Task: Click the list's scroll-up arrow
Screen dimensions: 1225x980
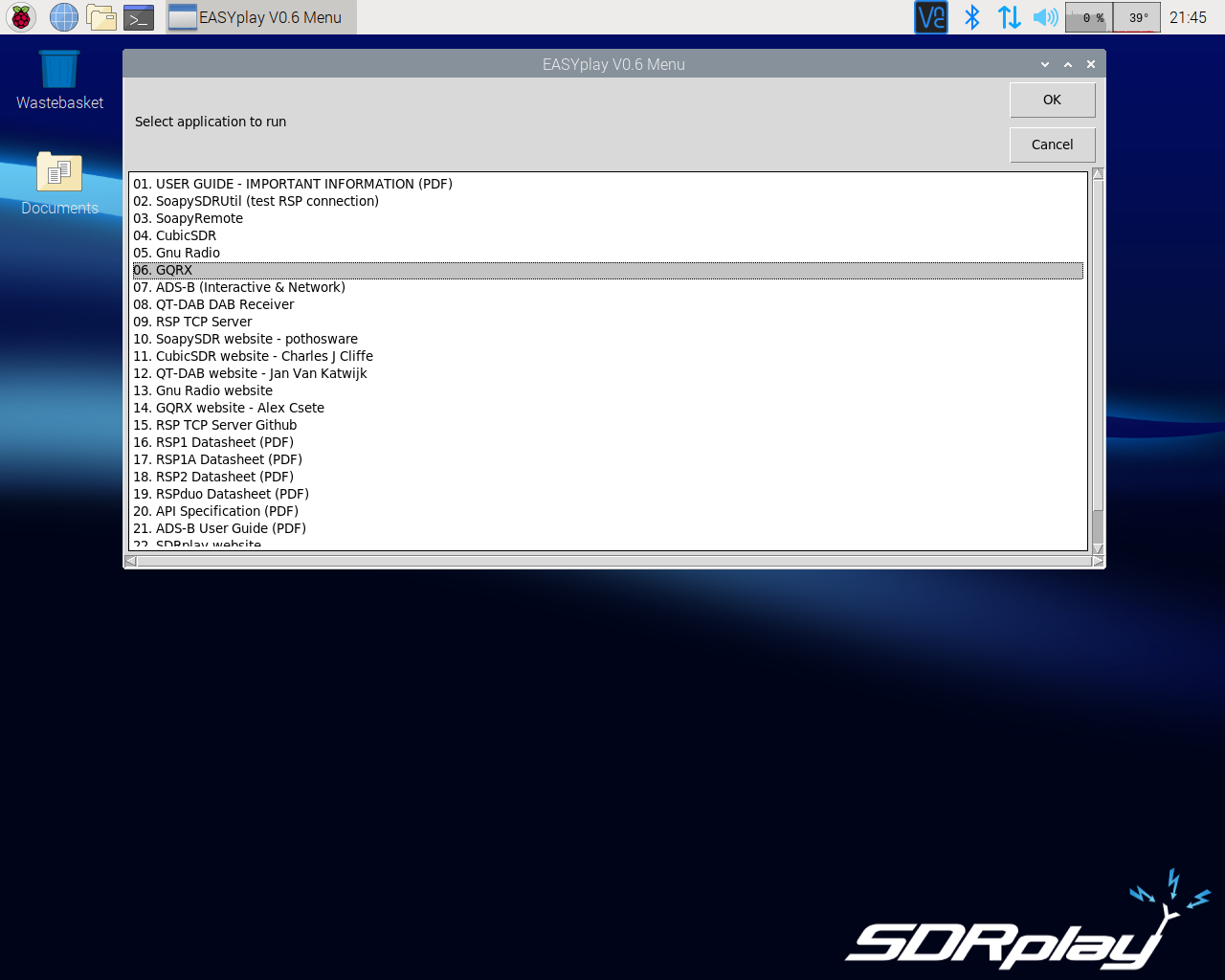Action: click(1098, 174)
